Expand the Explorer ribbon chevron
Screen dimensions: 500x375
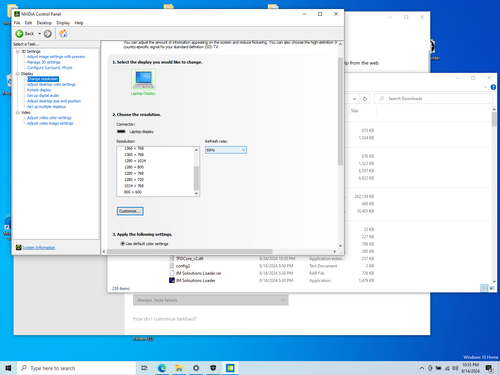click(x=485, y=87)
